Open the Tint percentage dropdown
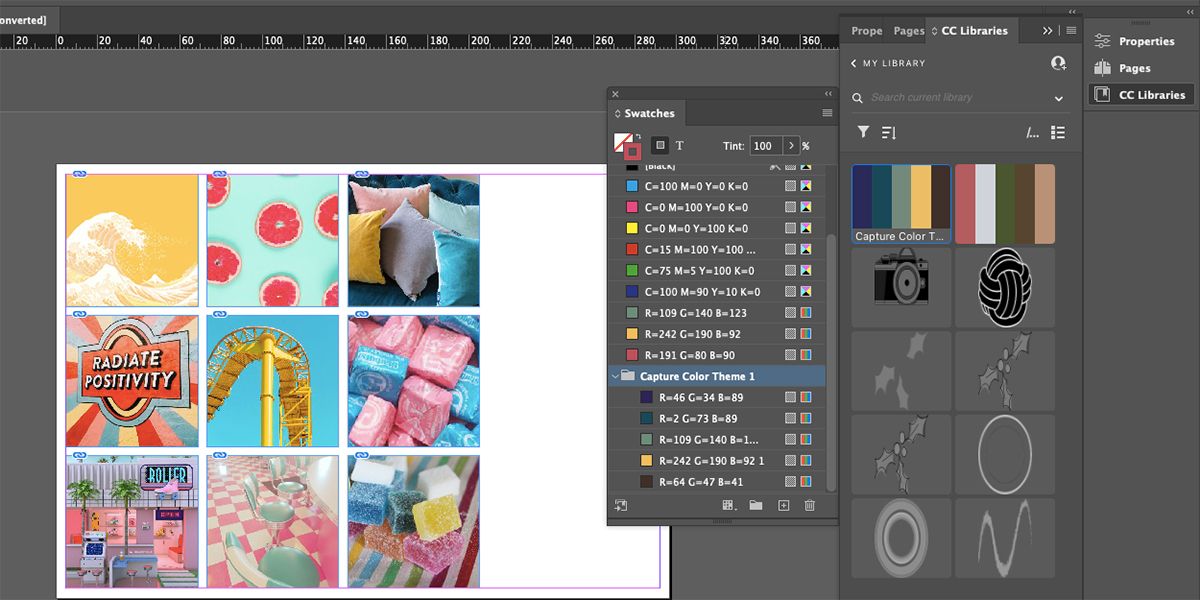Viewport: 1200px width, 600px height. tap(791, 145)
